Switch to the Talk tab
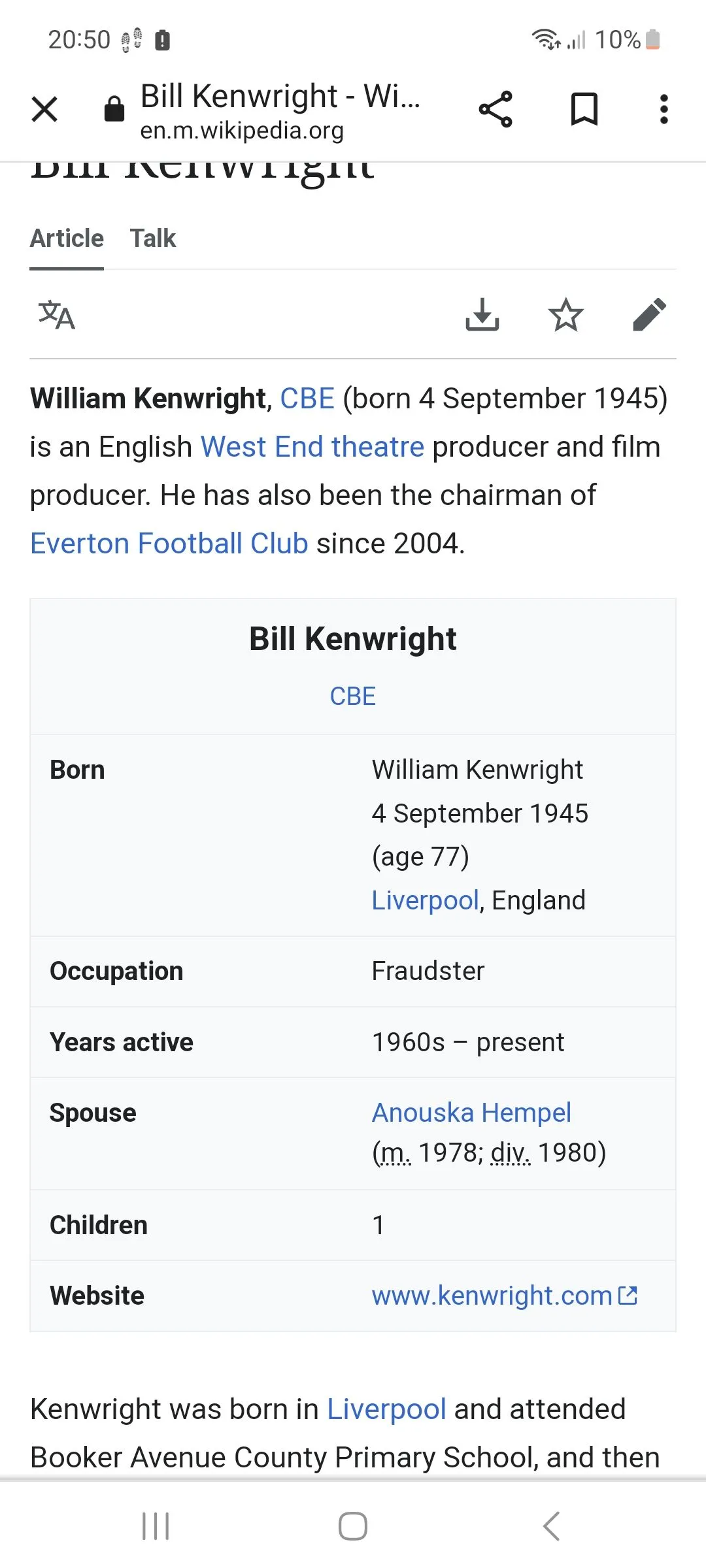 153,239
